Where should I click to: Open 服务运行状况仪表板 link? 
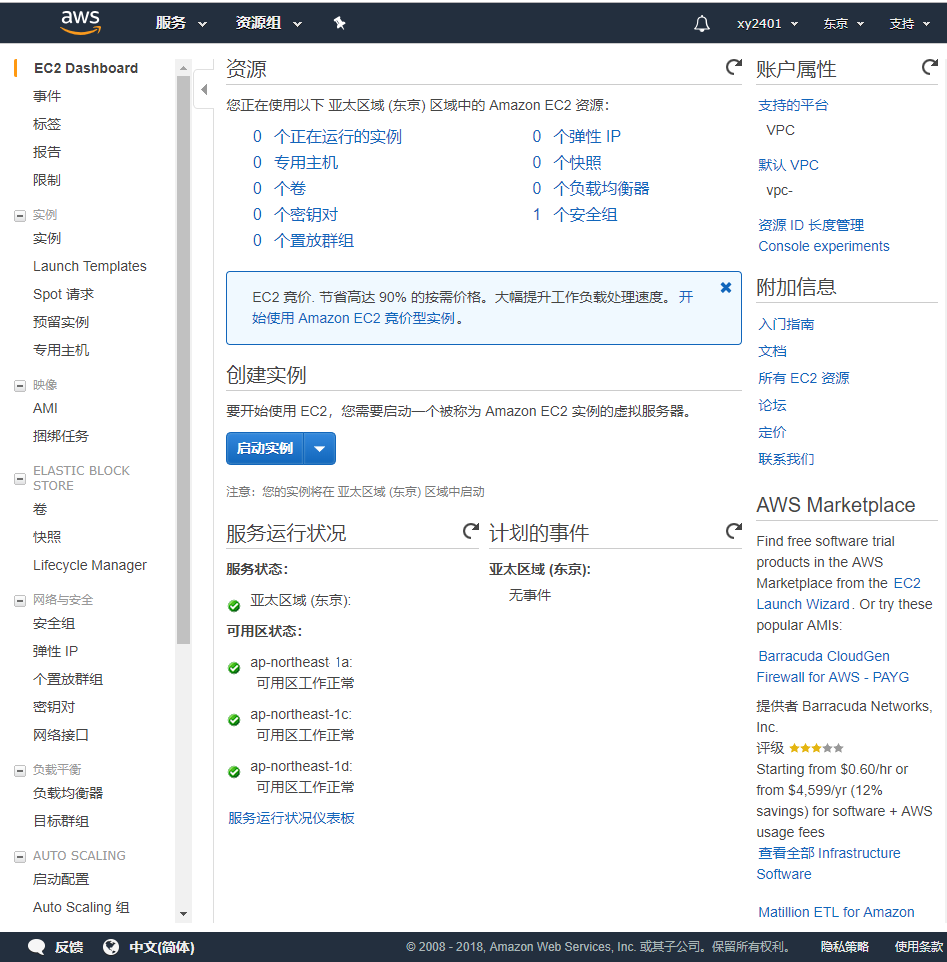click(291, 818)
